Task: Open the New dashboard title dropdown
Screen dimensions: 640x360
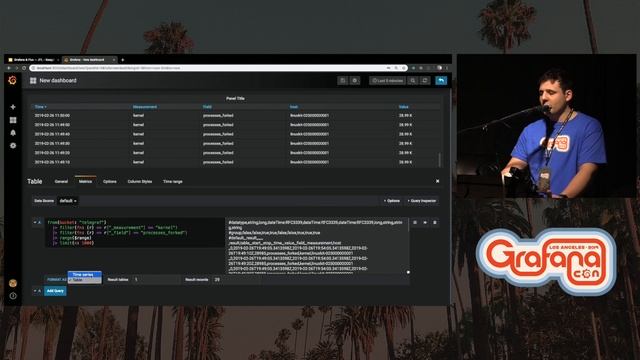Action: pyautogui.click(x=58, y=80)
